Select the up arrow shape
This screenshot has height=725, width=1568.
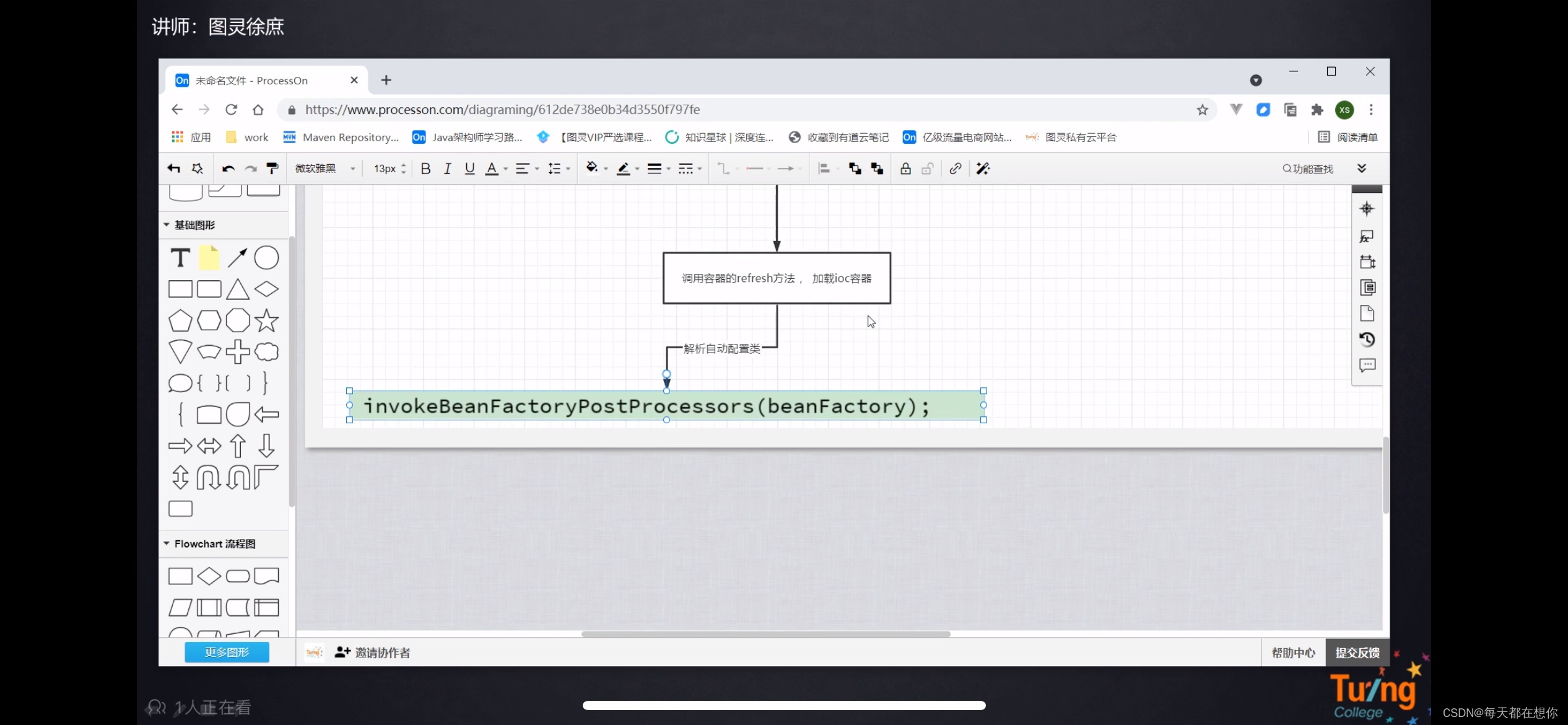[x=238, y=446]
